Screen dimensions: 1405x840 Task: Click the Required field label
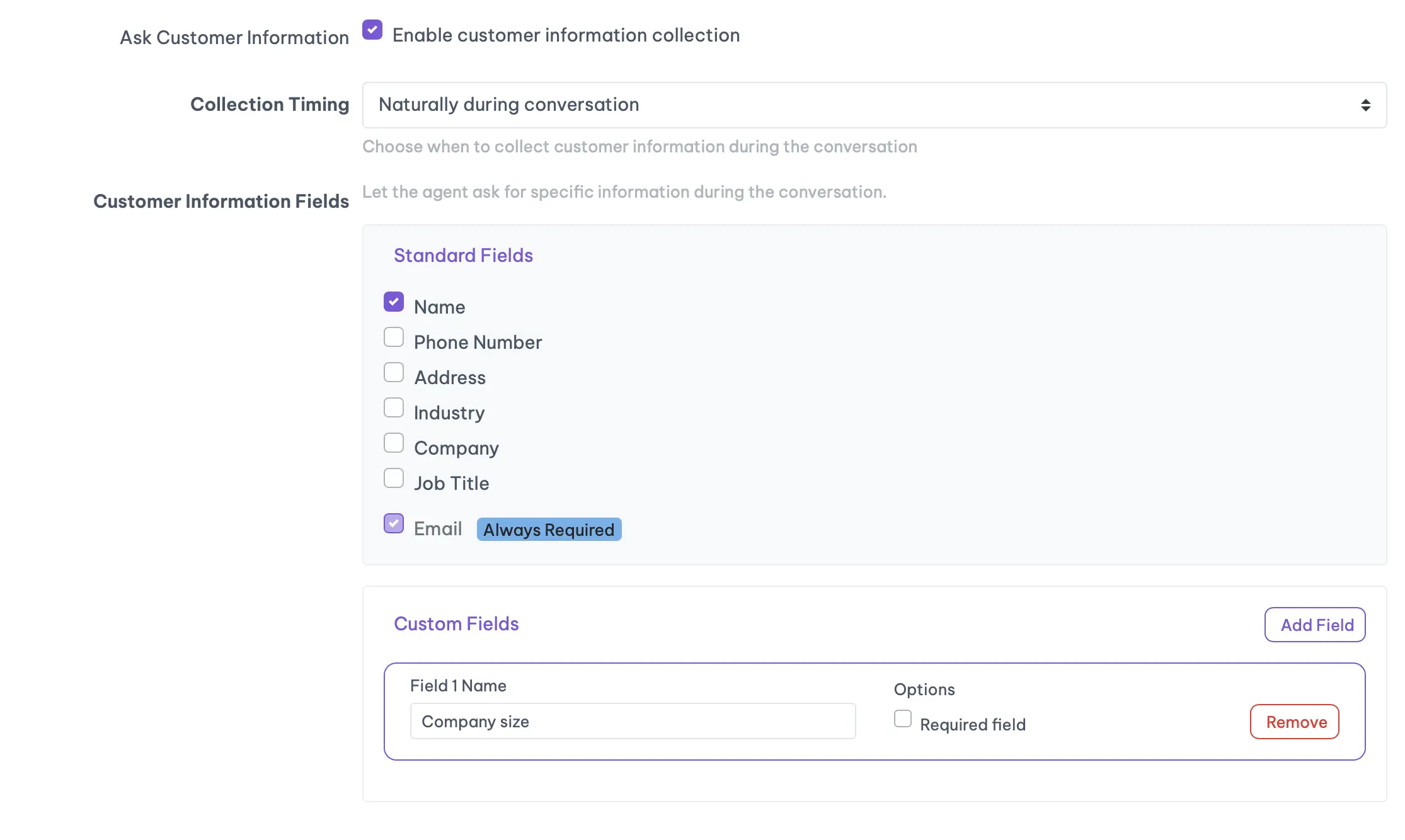tap(972, 725)
